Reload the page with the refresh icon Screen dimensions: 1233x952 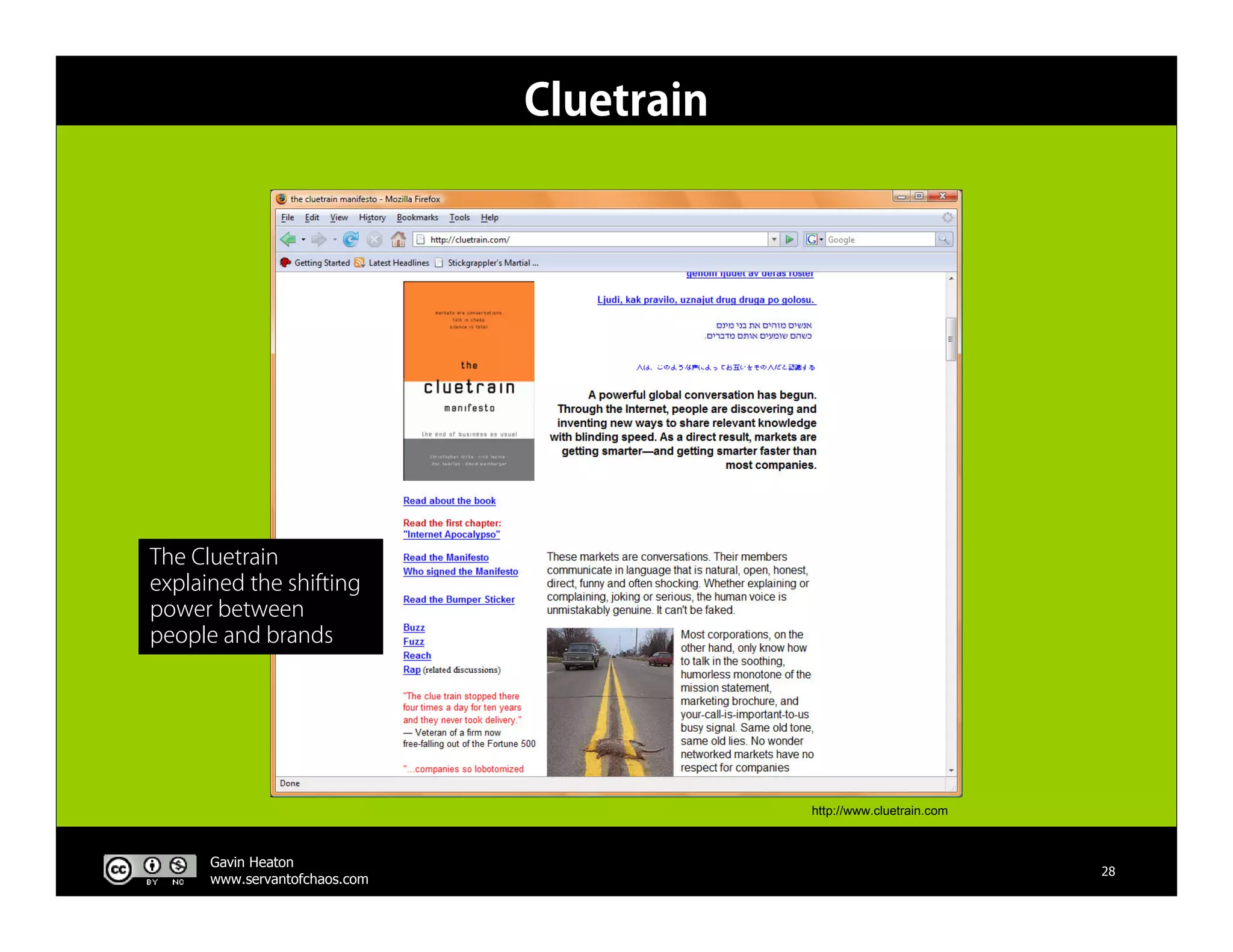click(x=350, y=240)
